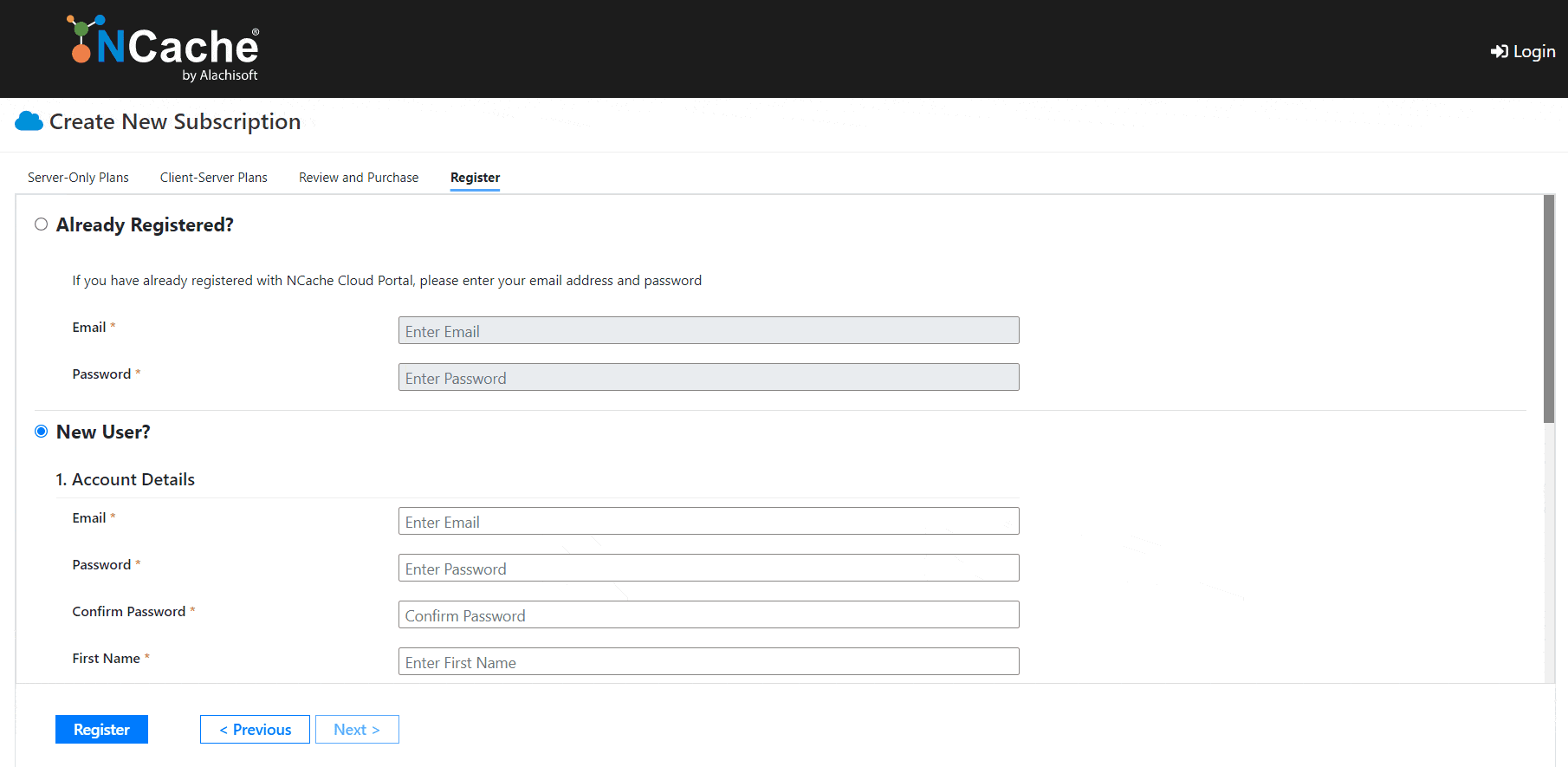Click the Create New Subscription heading

pos(175,121)
